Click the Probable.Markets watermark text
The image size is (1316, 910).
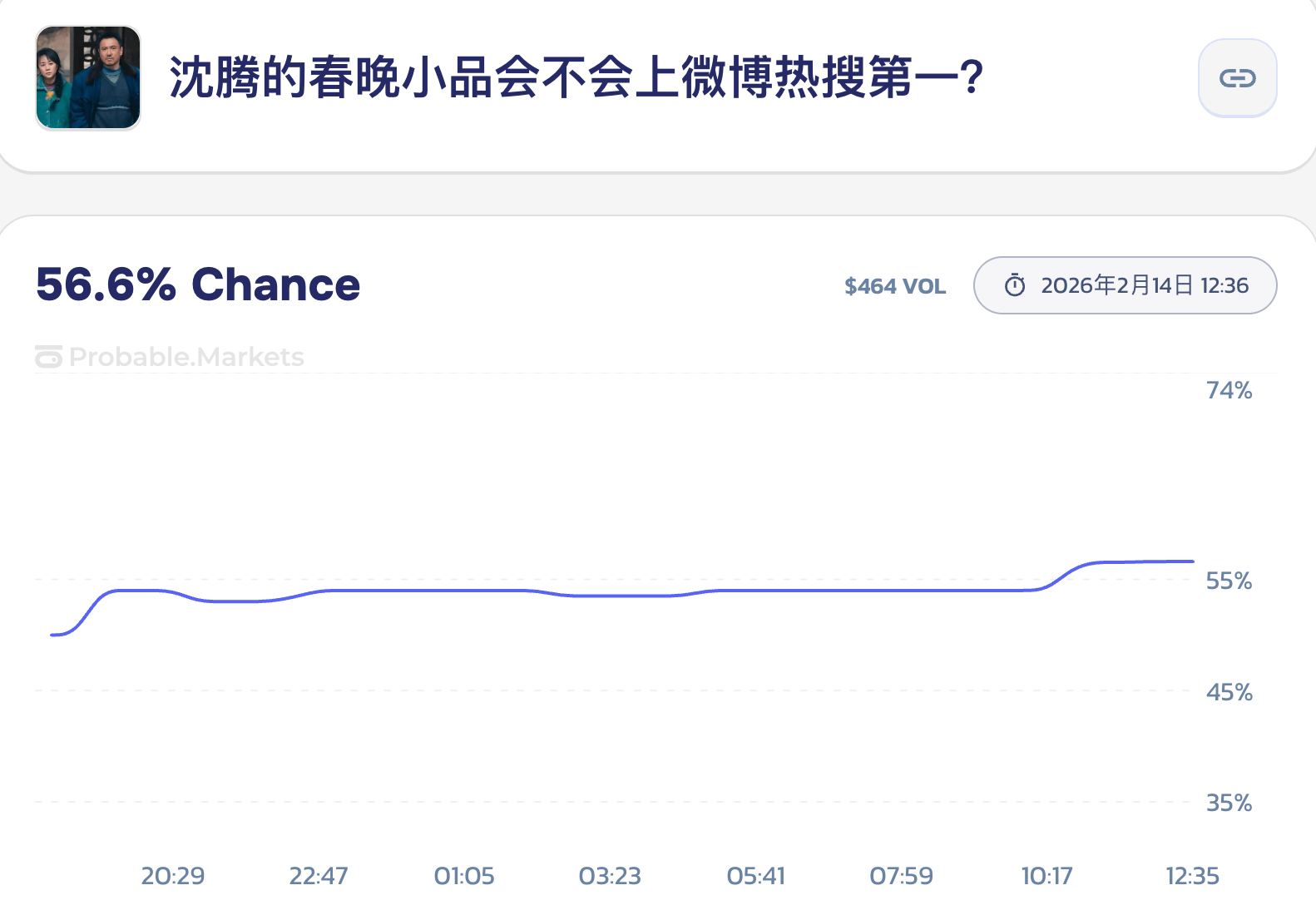(186, 357)
